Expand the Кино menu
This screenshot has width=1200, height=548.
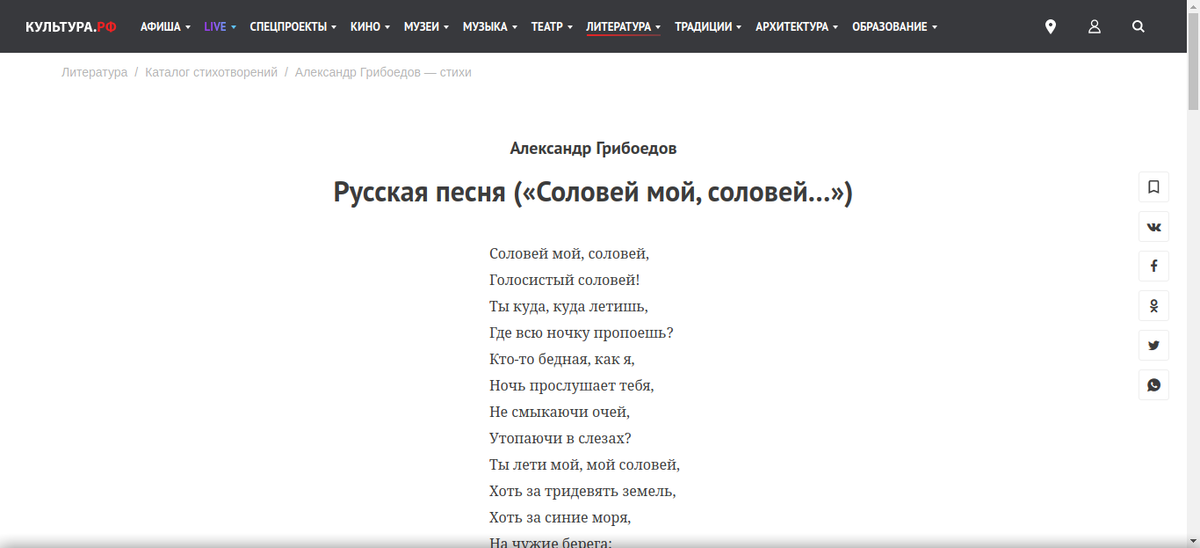(370, 27)
